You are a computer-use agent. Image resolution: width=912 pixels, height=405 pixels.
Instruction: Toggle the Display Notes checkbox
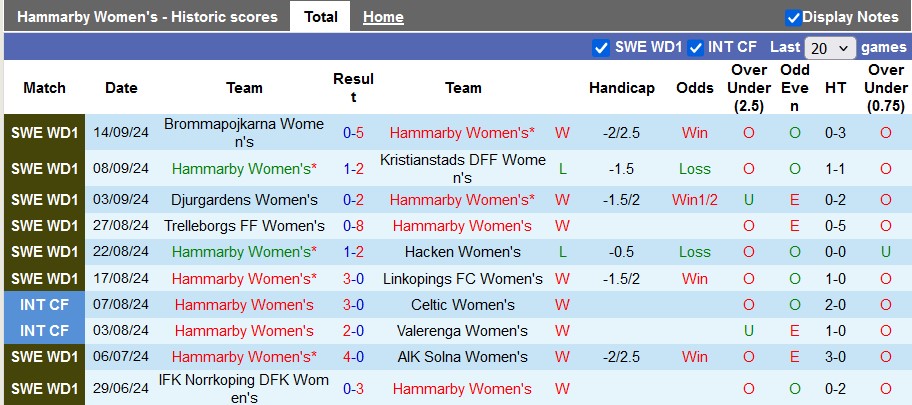[x=793, y=17]
